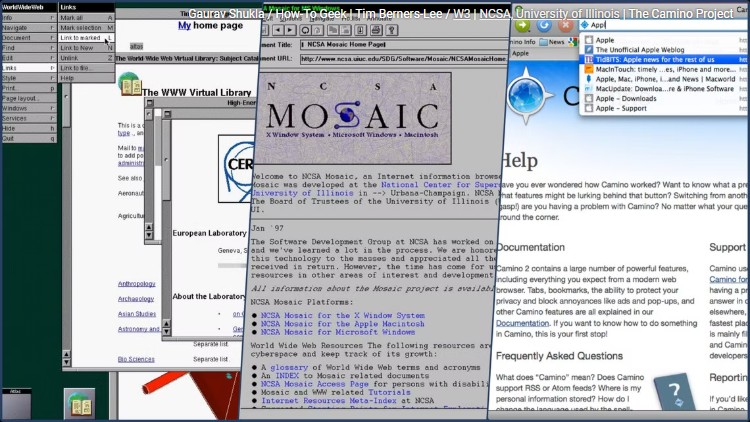This screenshot has width=750, height=422.
Task: Click the MacInTouch orange favicon in suggestions
Action: tap(589, 69)
